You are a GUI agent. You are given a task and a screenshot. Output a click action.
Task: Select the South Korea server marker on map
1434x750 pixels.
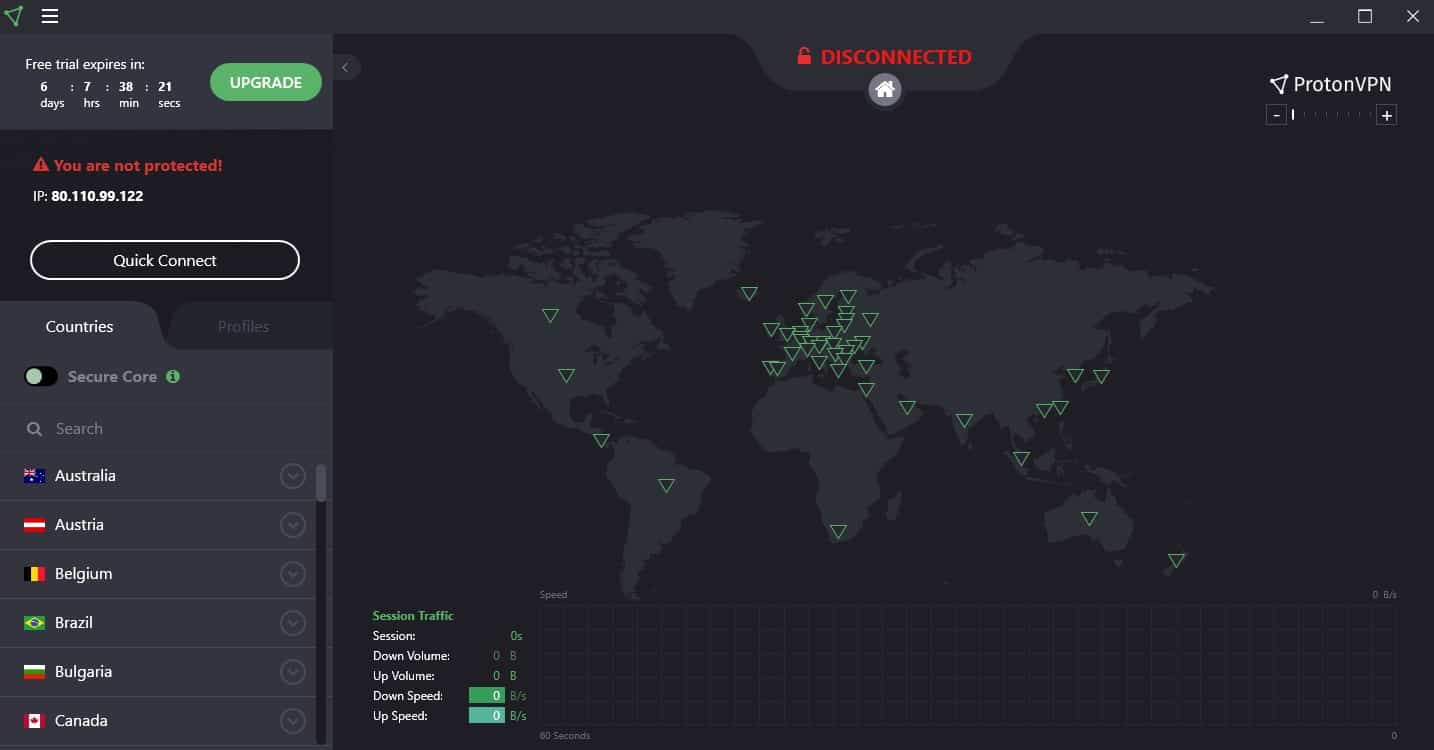tap(1075, 375)
